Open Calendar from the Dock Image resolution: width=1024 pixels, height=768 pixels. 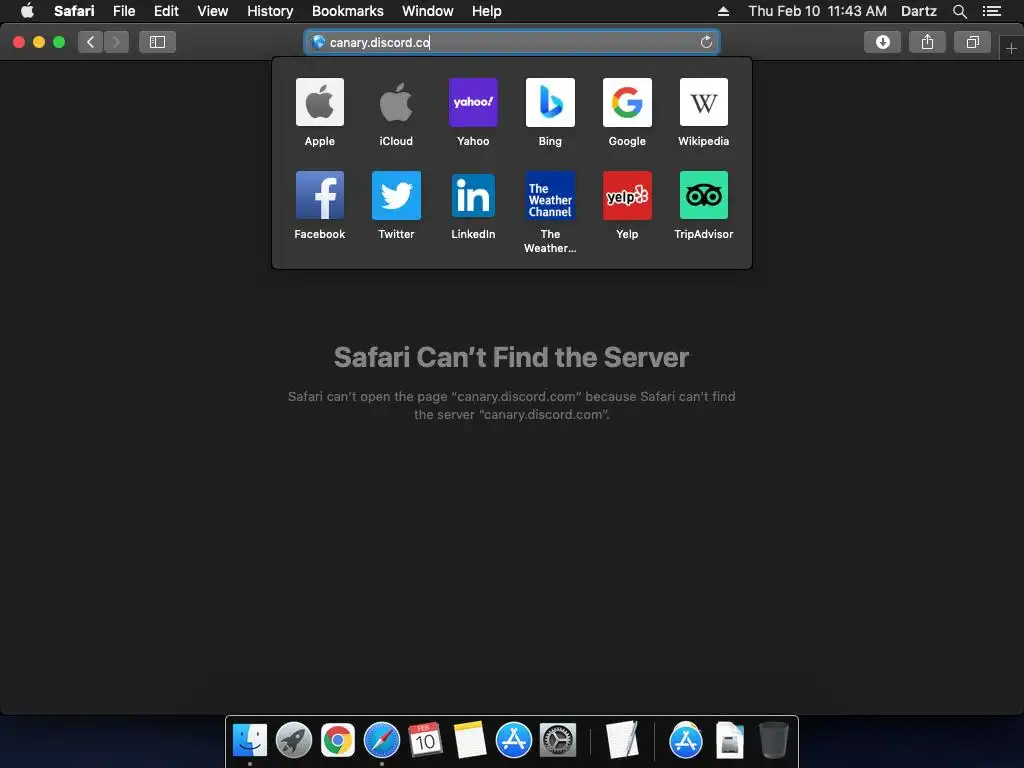[425, 740]
